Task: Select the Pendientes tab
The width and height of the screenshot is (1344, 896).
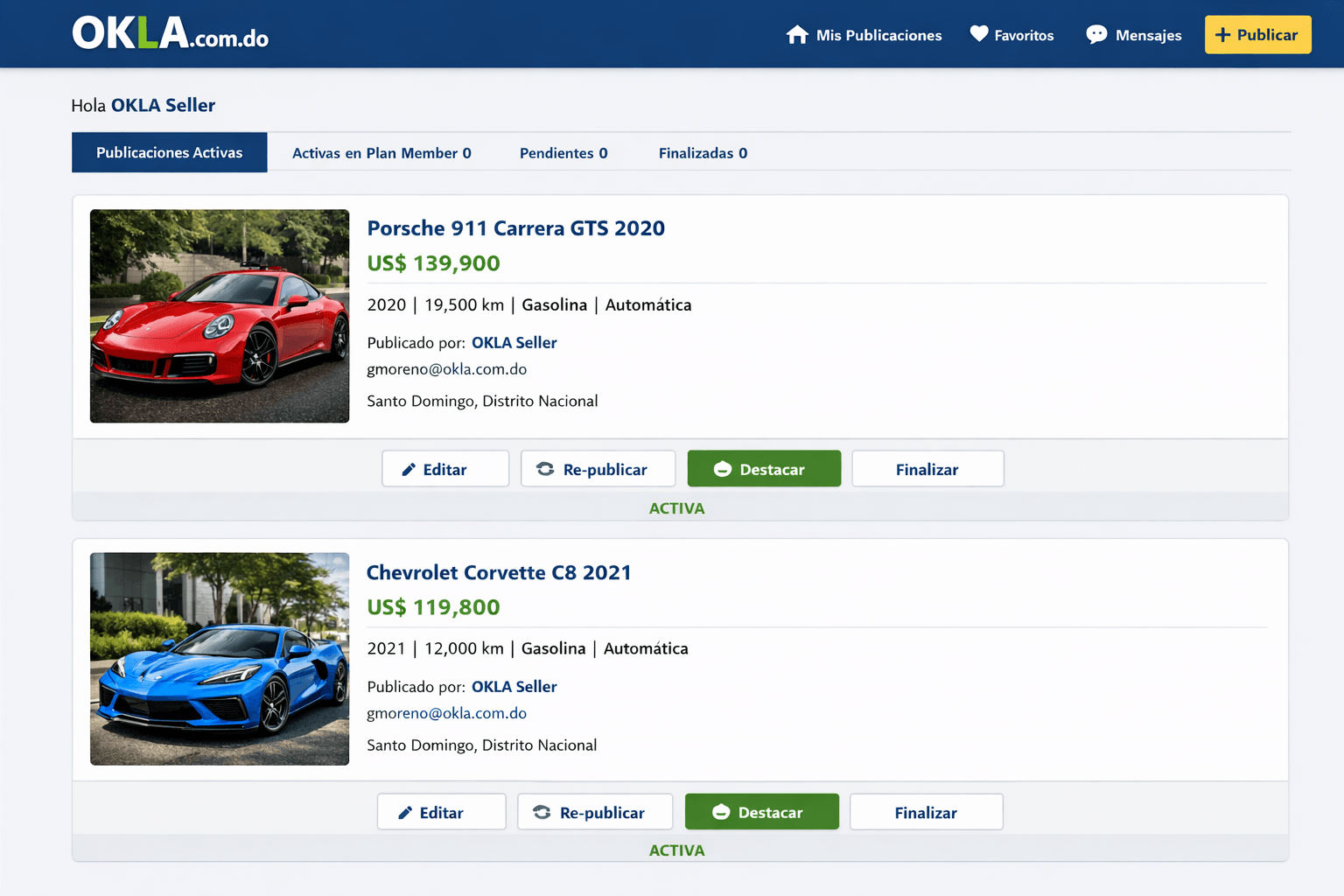Action: click(563, 153)
